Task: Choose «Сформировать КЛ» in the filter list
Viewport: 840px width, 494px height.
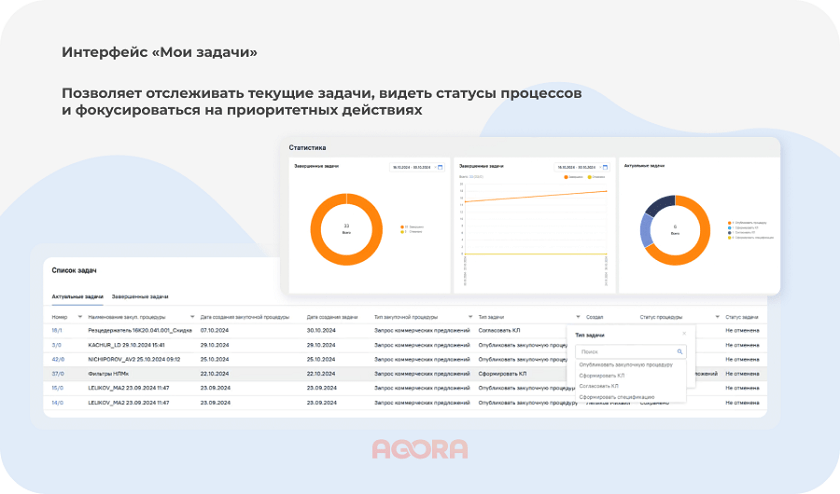Action: pos(602,375)
